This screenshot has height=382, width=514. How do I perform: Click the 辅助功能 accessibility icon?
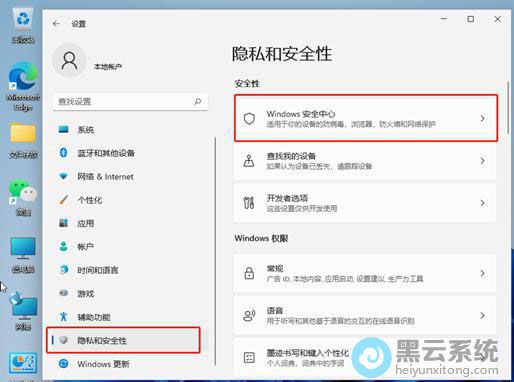click(x=63, y=316)
